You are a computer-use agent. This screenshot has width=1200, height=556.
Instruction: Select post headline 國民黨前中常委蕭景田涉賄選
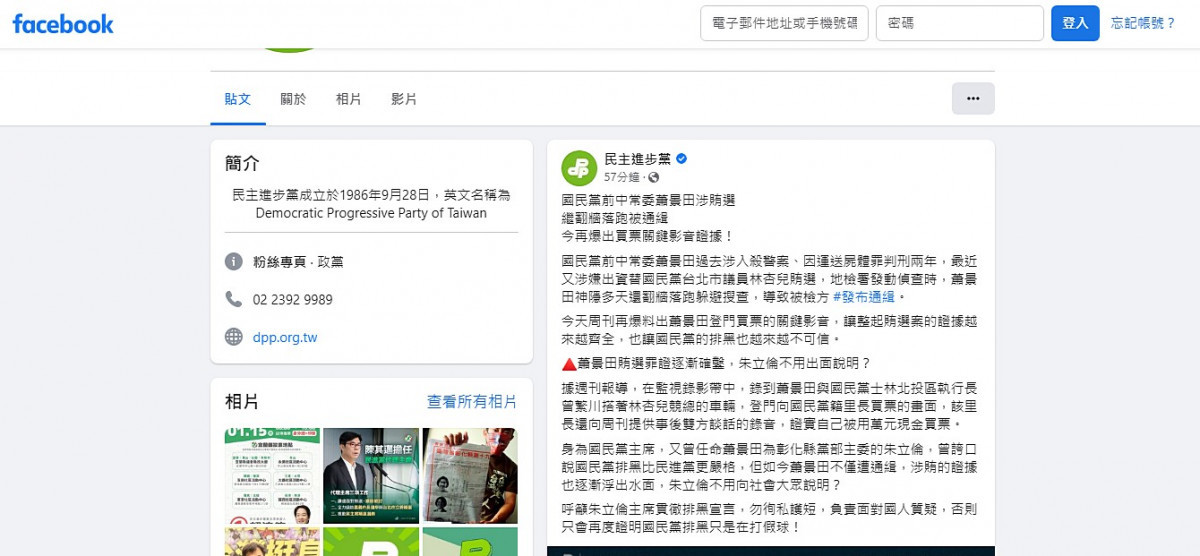[x=648, y=200]
